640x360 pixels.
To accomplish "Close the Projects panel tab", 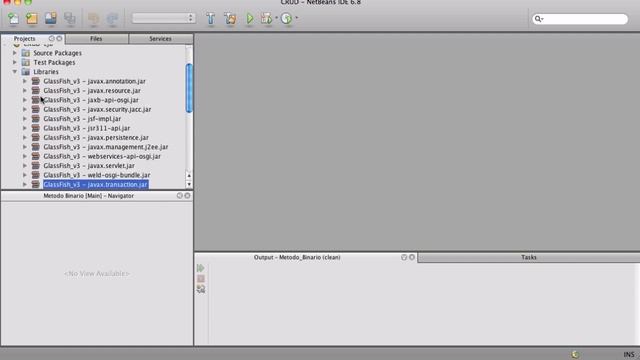I will coord(60,38).
